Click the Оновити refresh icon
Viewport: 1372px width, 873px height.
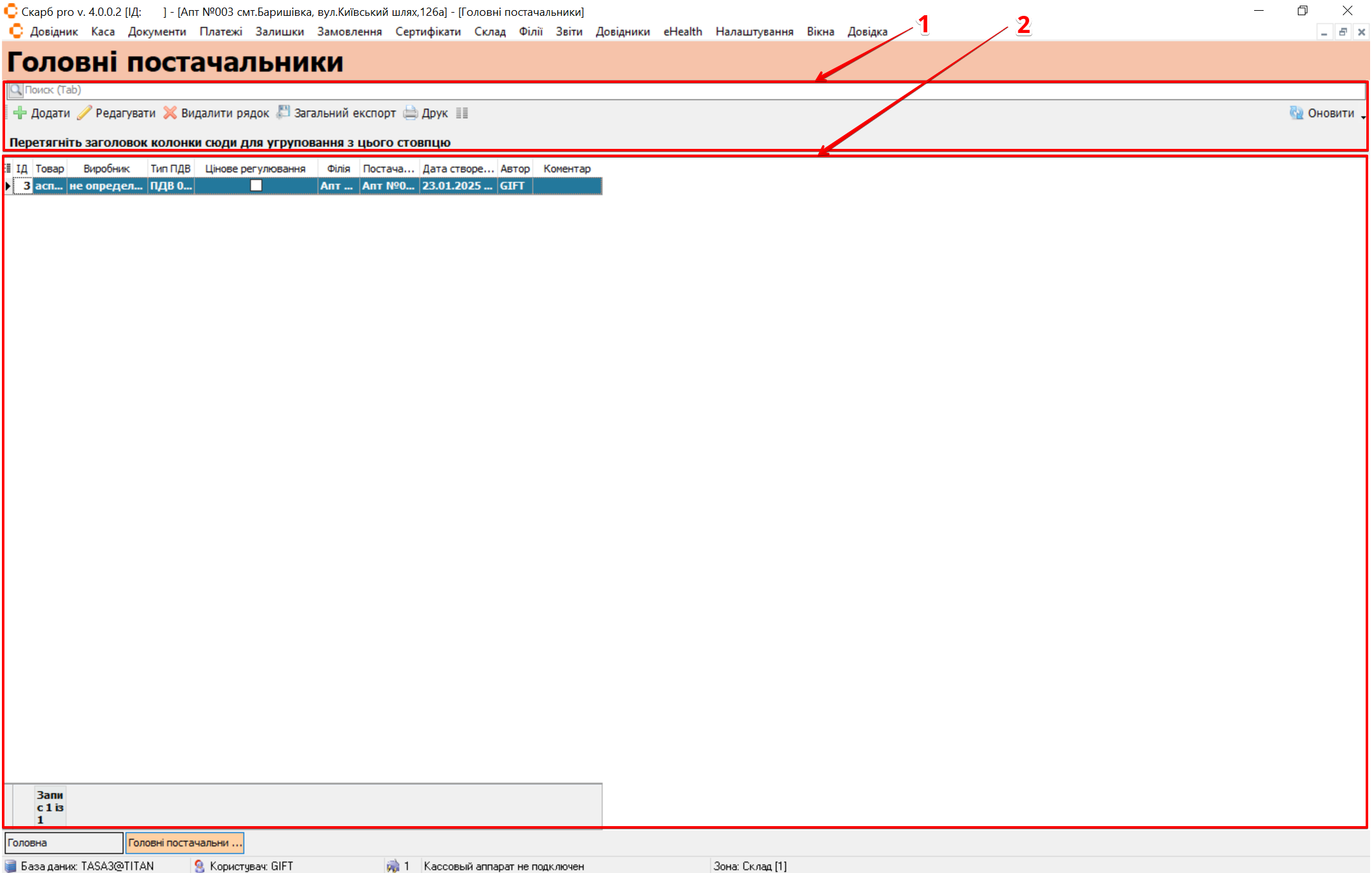click(1296, 113)
